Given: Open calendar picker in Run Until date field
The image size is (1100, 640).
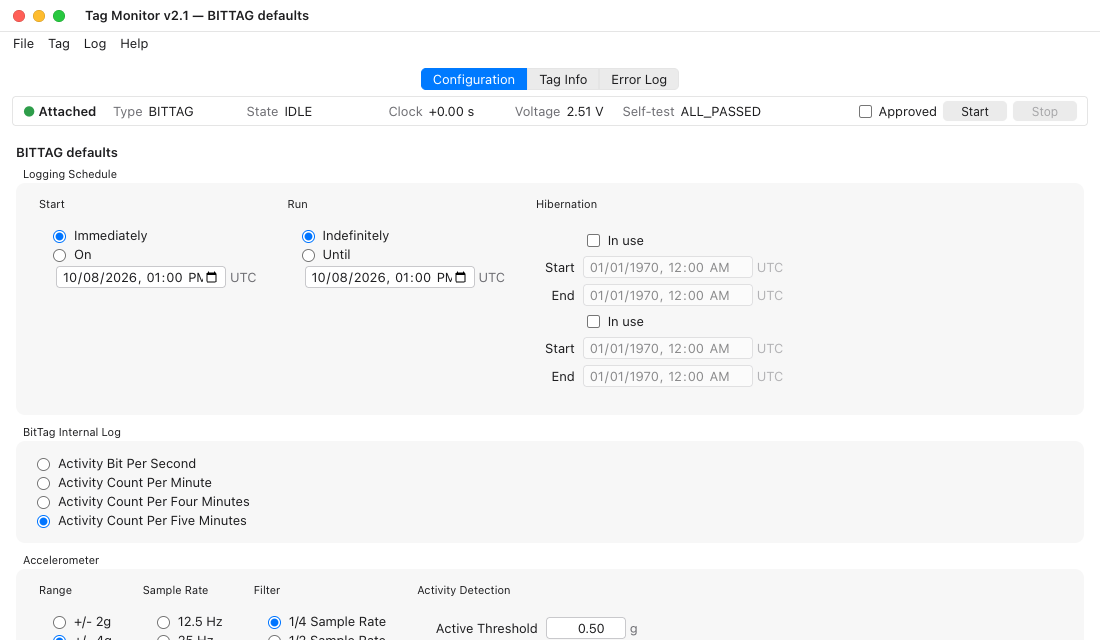Looking at the screenshot, I should [x=461, y=277].
